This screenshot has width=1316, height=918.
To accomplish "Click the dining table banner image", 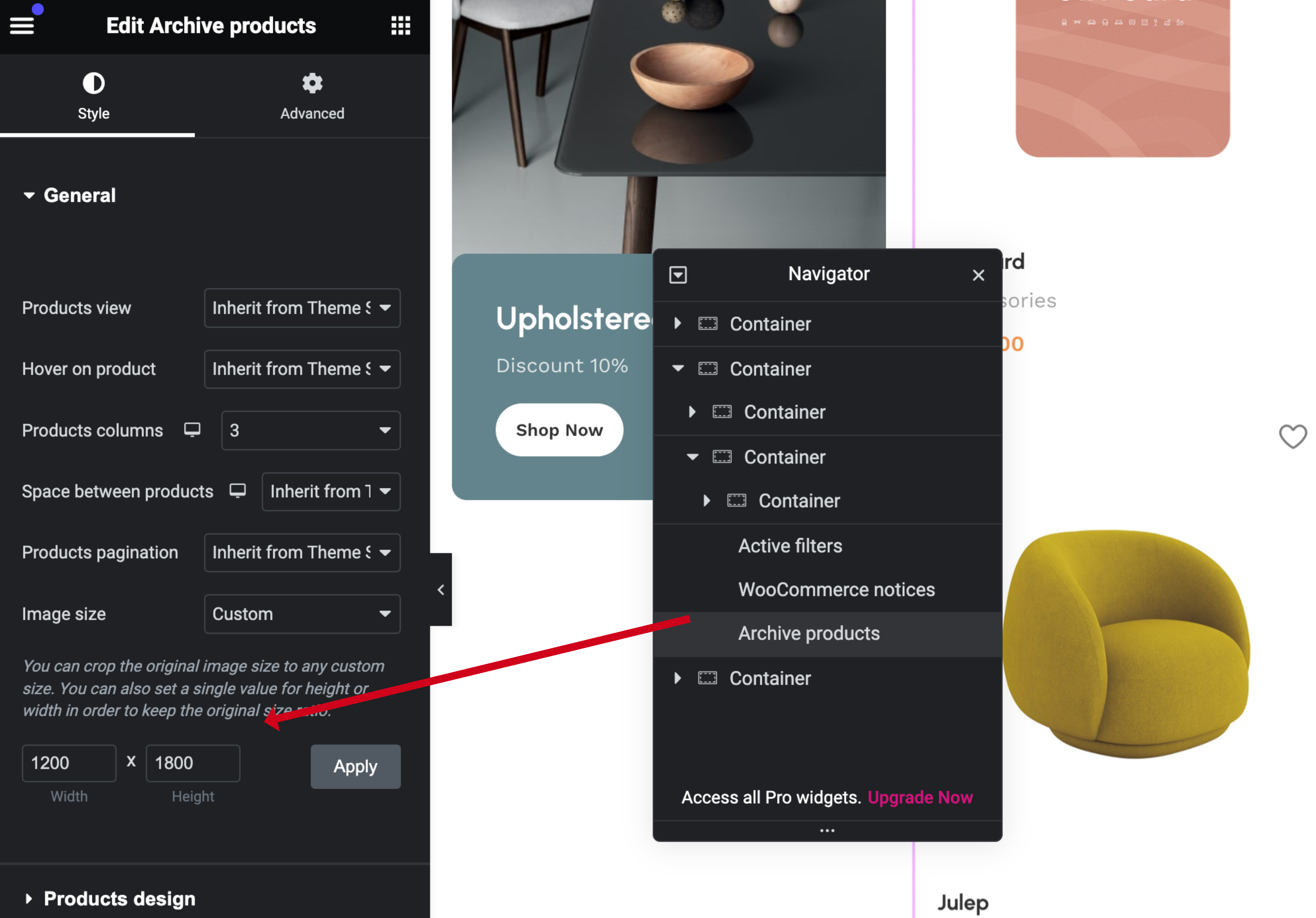I will coord(668,126).
